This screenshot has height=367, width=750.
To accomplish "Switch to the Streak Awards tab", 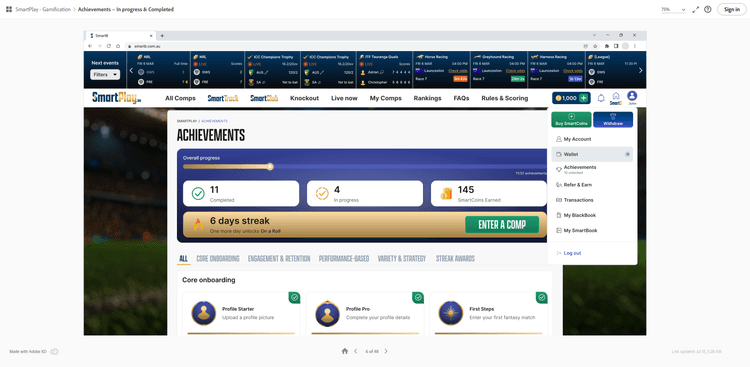I will point(455,259).
